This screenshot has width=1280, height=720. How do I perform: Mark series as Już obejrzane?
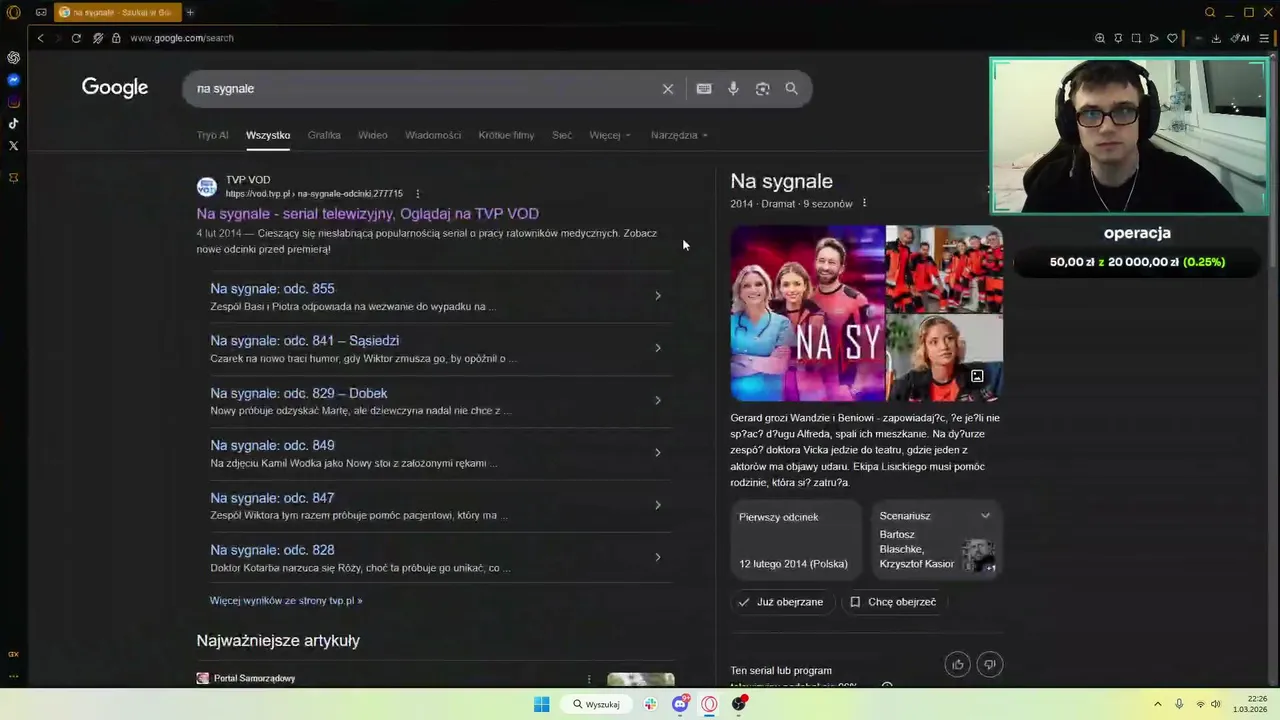781,602
